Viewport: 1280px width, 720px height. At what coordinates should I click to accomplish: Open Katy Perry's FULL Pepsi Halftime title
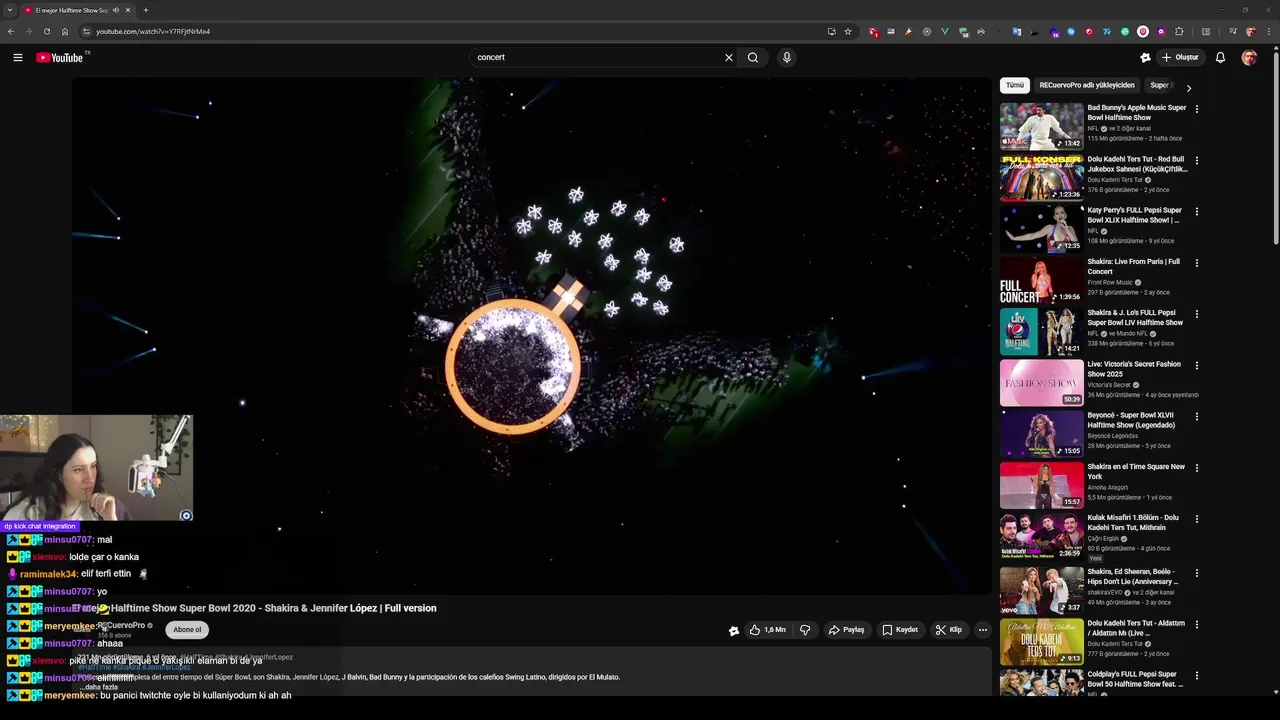tap(1136, 215)
